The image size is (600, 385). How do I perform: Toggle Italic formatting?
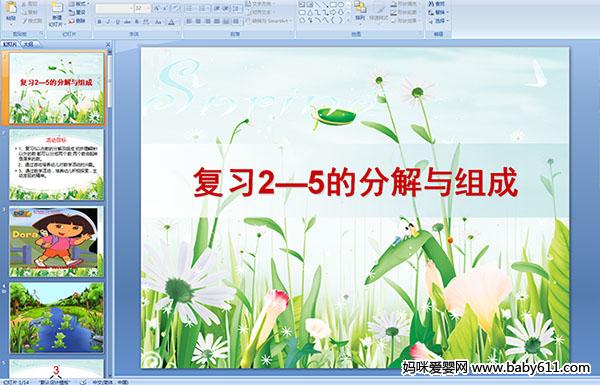coord(108,22)
